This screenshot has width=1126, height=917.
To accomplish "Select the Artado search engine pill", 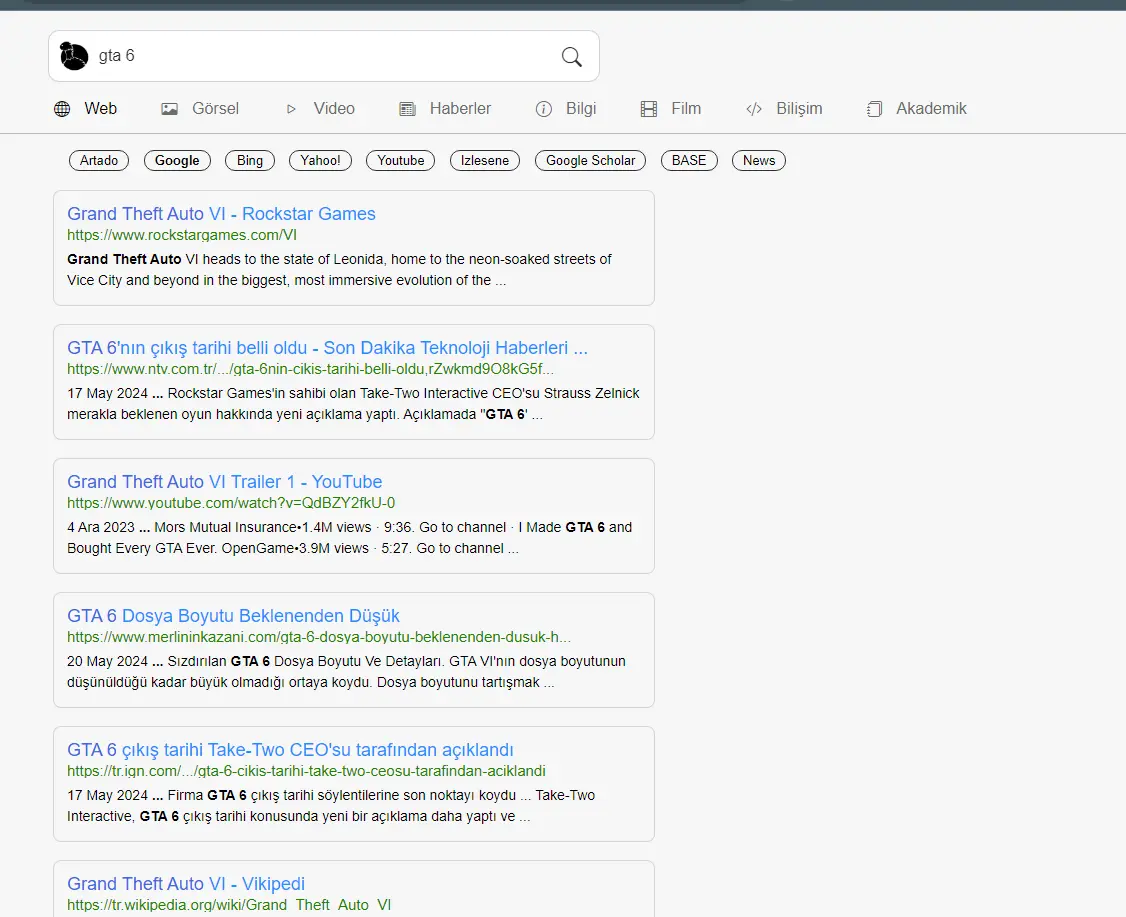I will pyautogui.click(x=99, y=160).
